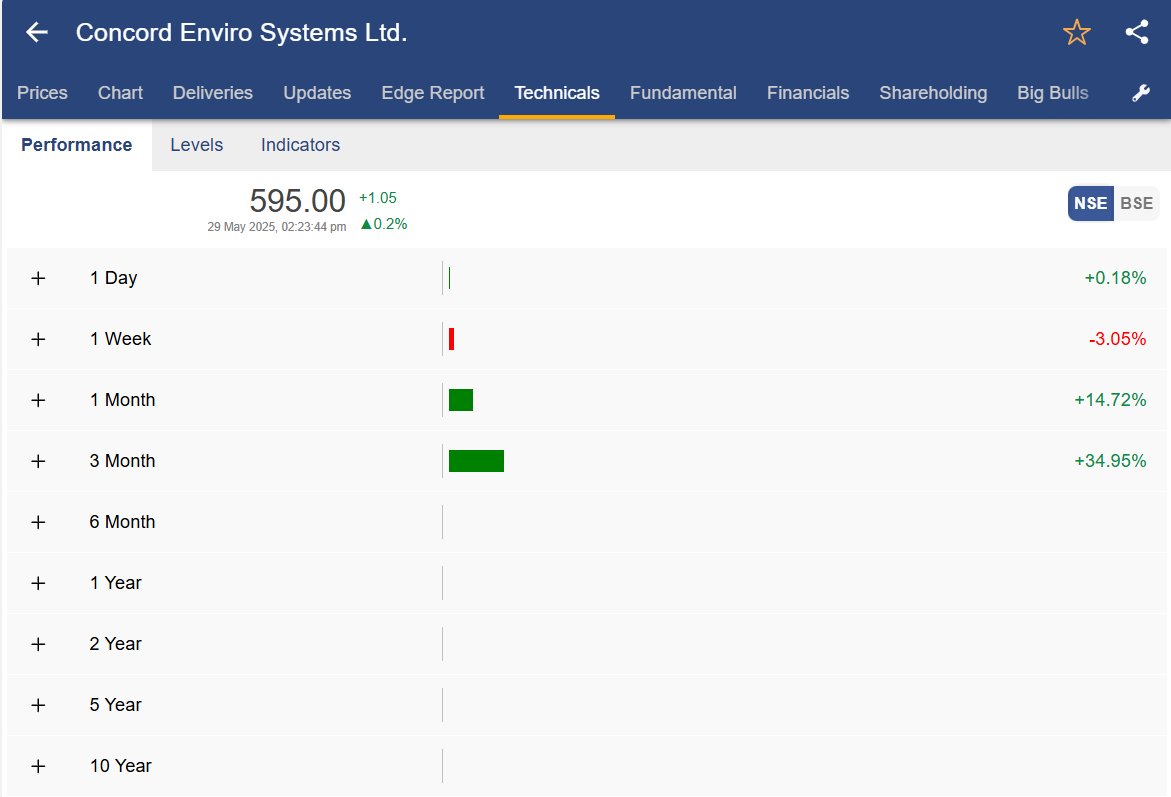Expand the 3 Month performance row
The width and height of the screenshot is (1171, 797).
click(38, 461)
